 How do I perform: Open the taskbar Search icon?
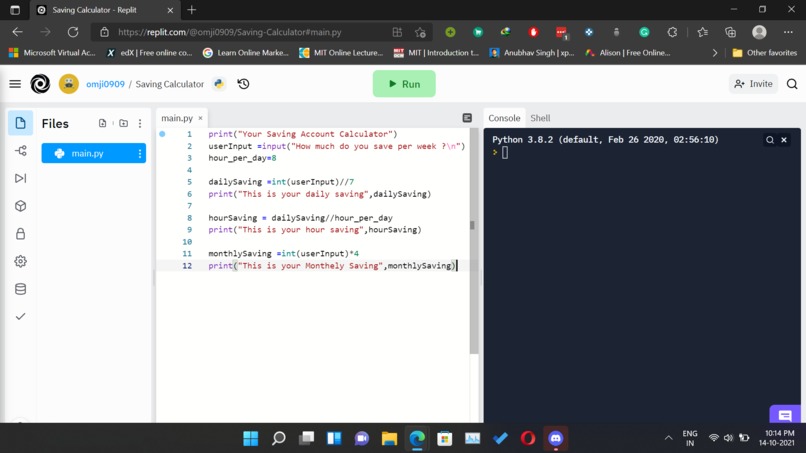[279, 438]
